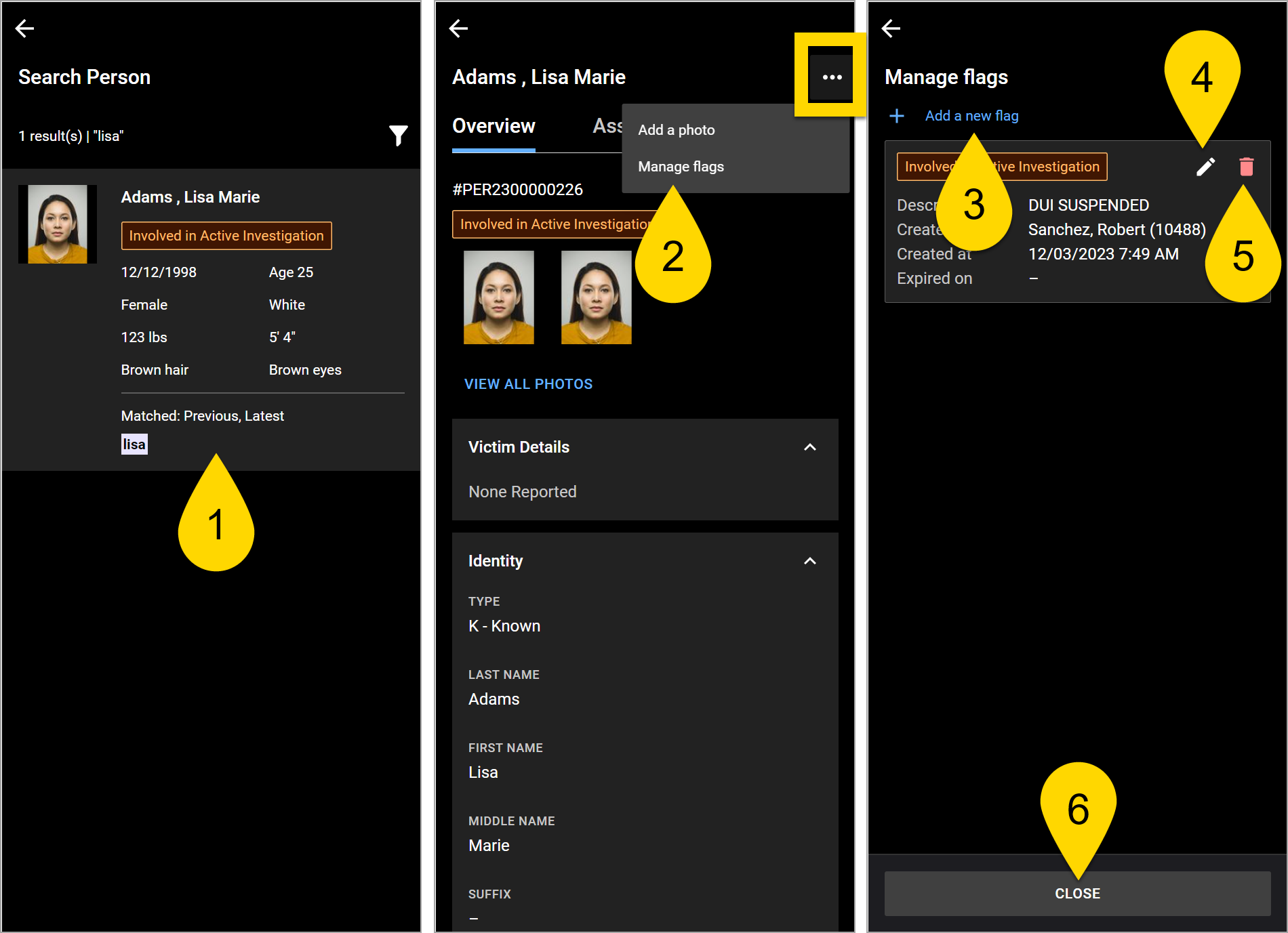Viewport: 1288px width, 933px height.
Task: Select Manage flags menu entry
Action: coord(681,167)
